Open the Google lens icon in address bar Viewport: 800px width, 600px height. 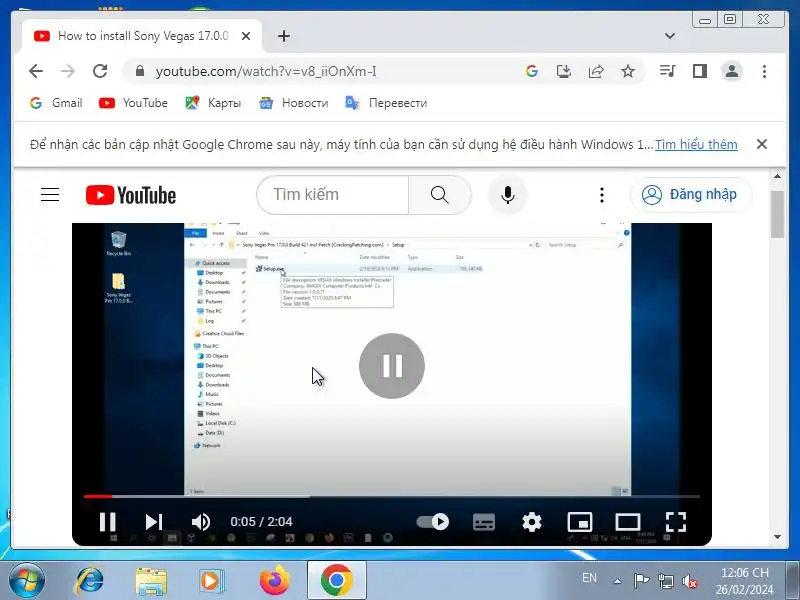532,71
